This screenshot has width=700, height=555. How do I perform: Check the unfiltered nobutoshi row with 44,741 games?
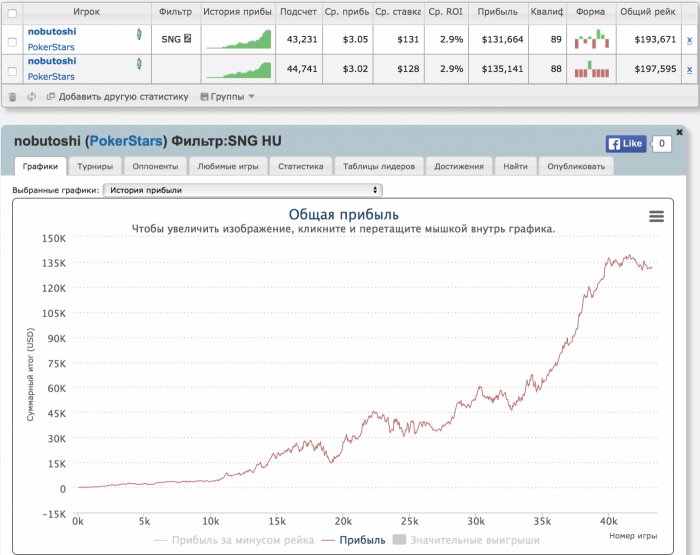[12, 71]
